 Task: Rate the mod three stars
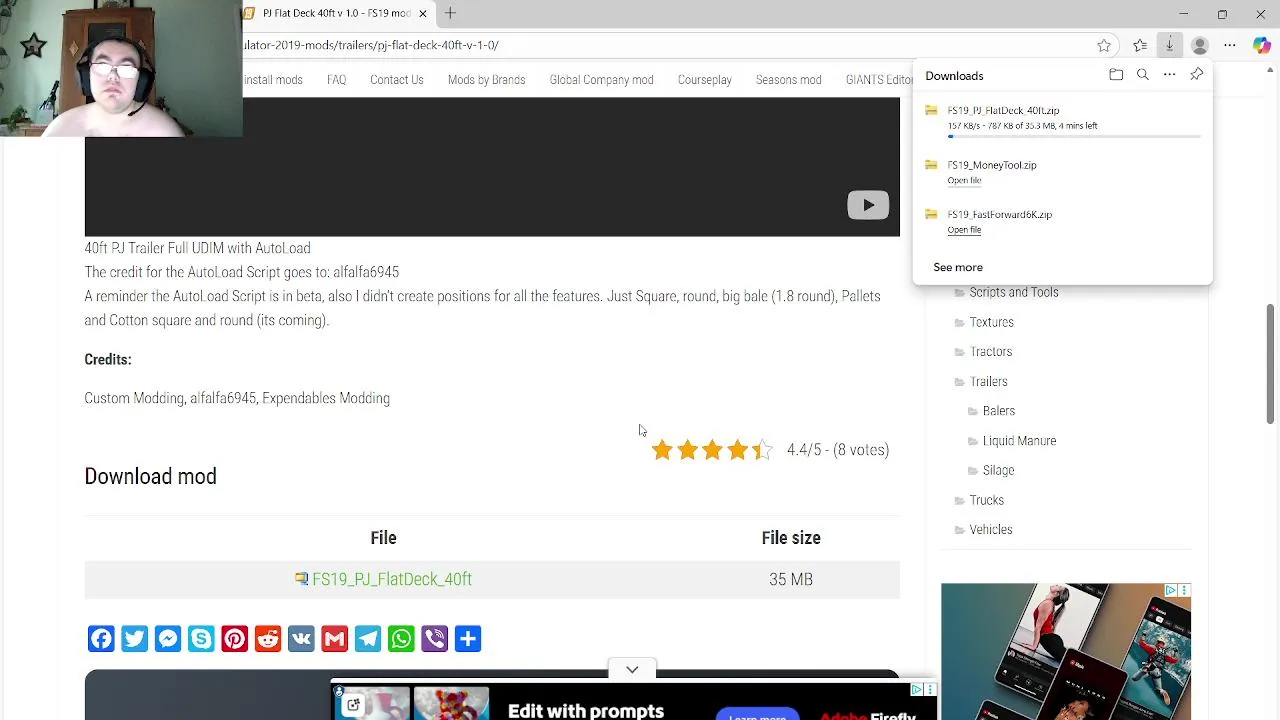click(712, 450)
